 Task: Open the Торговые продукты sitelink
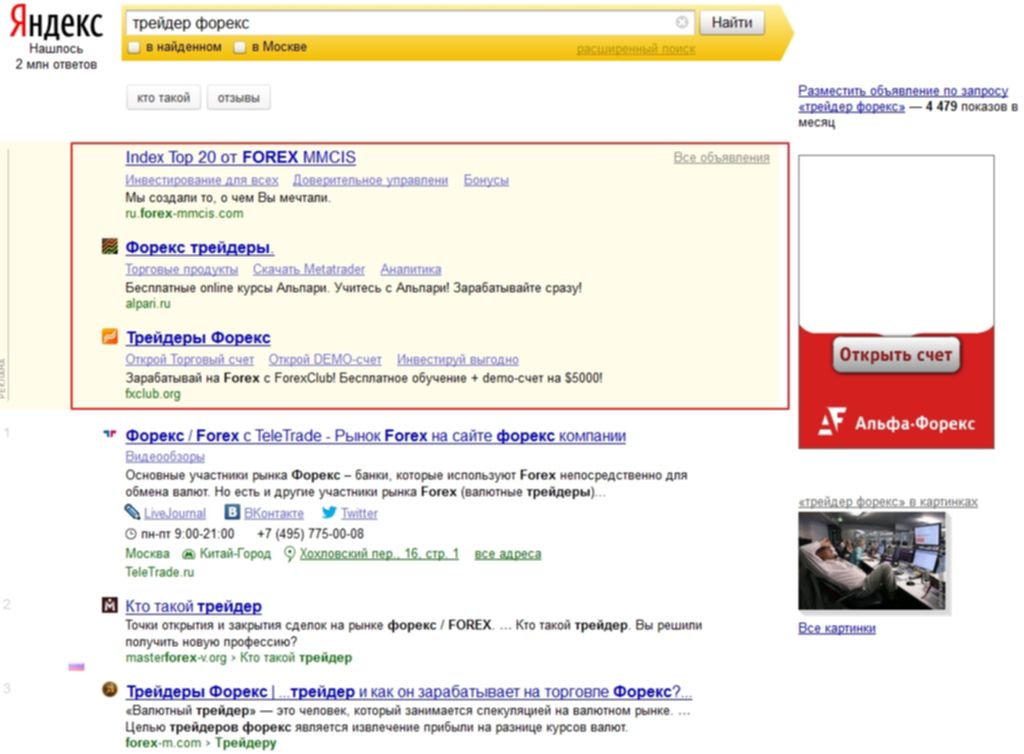182,270
